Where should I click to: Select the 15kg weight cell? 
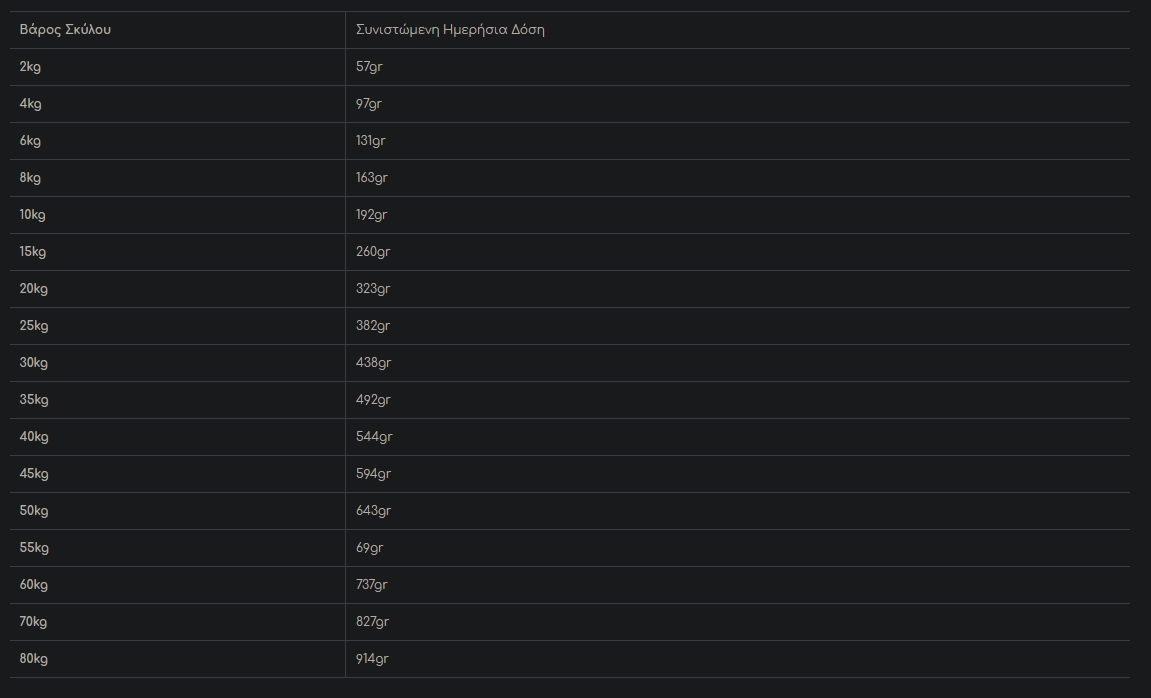pos(33,252)
